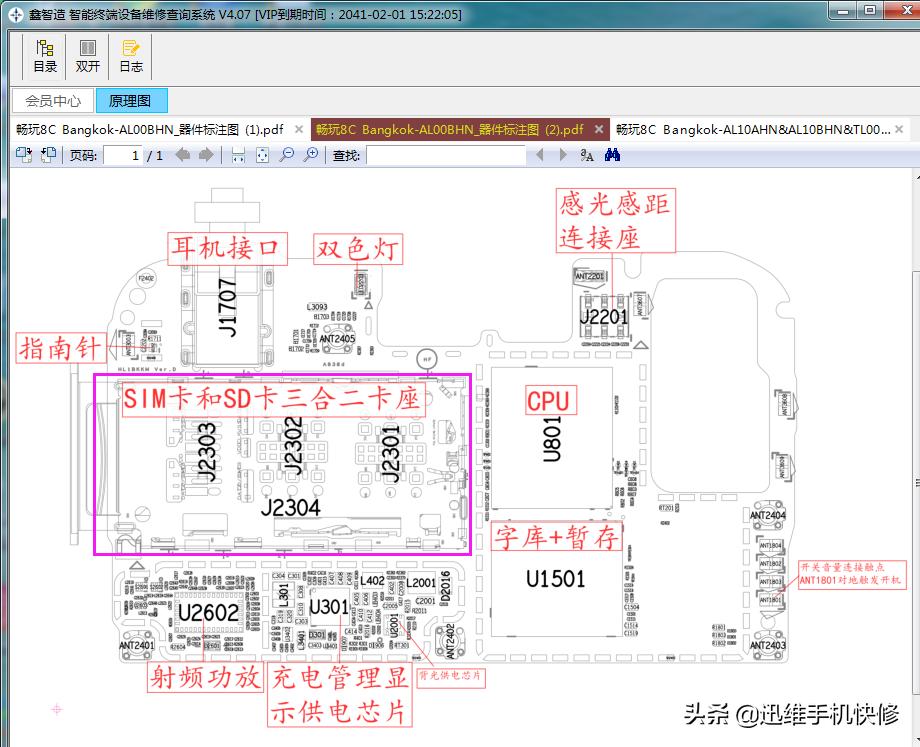Screen dimensions: 920x747
Task: Click the fit-to-page icon
Action: [262, 155]
